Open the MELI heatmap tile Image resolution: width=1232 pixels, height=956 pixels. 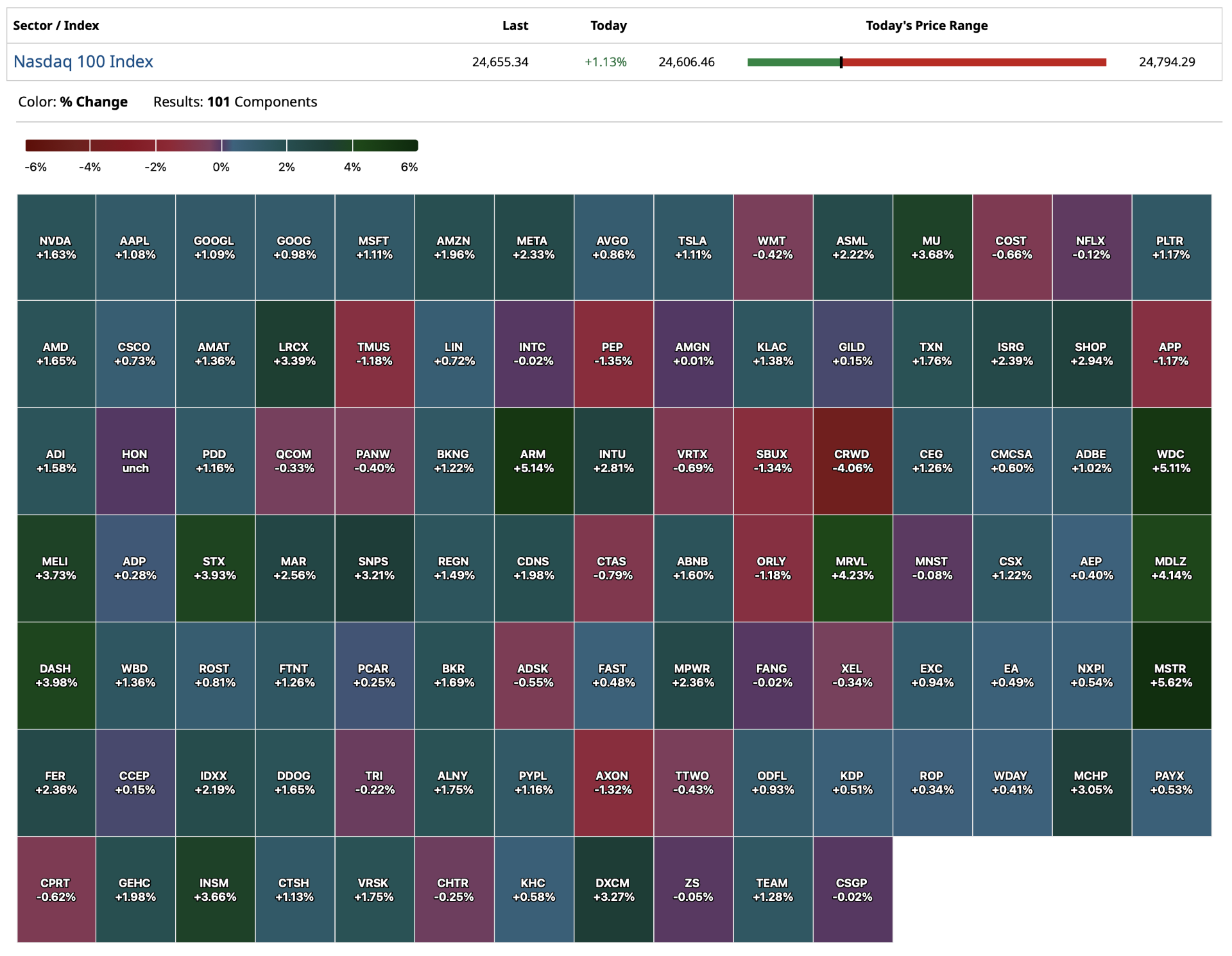[x=56, y=568]
